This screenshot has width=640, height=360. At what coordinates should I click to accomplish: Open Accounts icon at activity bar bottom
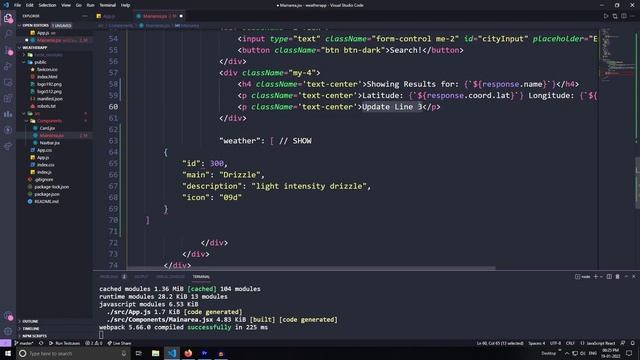point(8,316)
